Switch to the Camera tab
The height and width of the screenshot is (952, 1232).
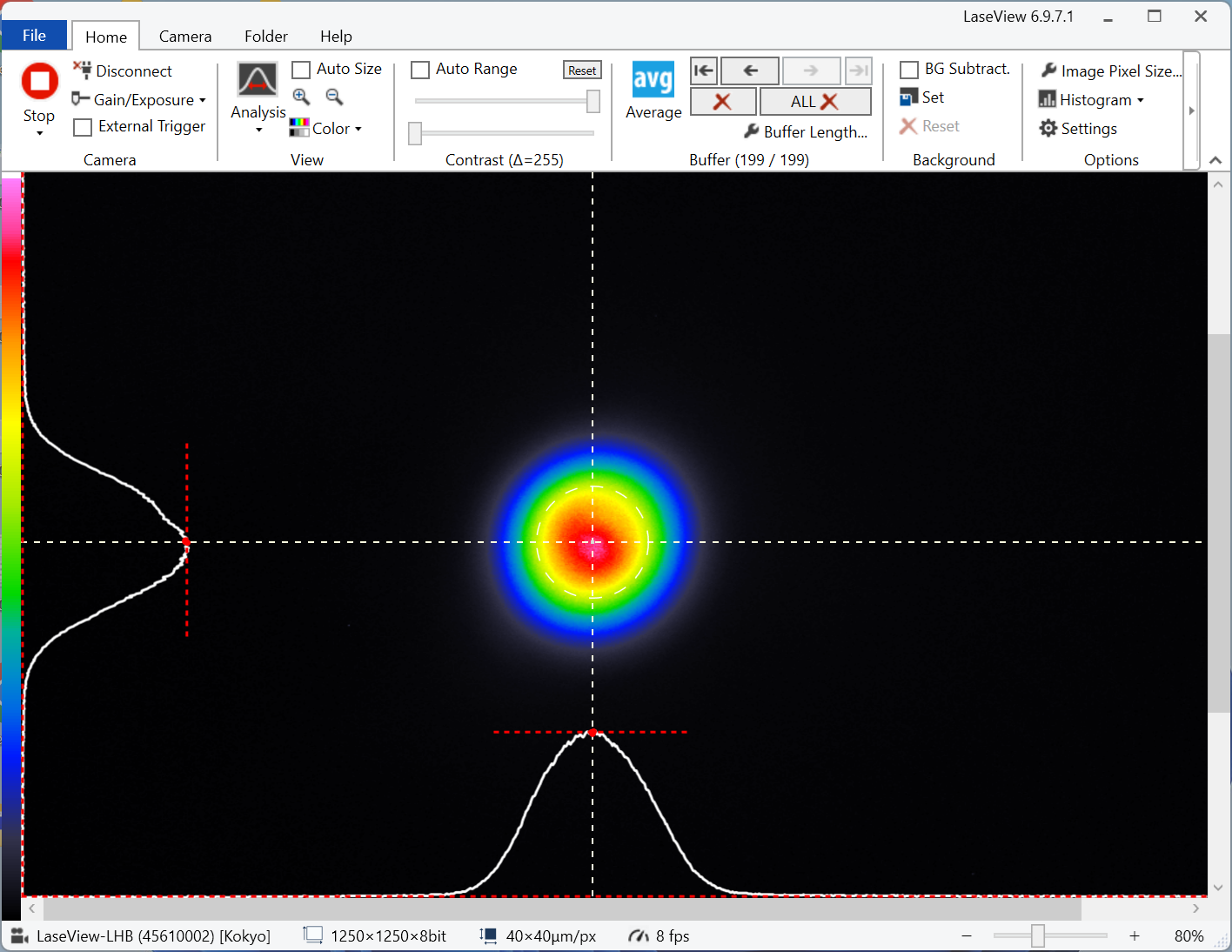pos(184,37)
